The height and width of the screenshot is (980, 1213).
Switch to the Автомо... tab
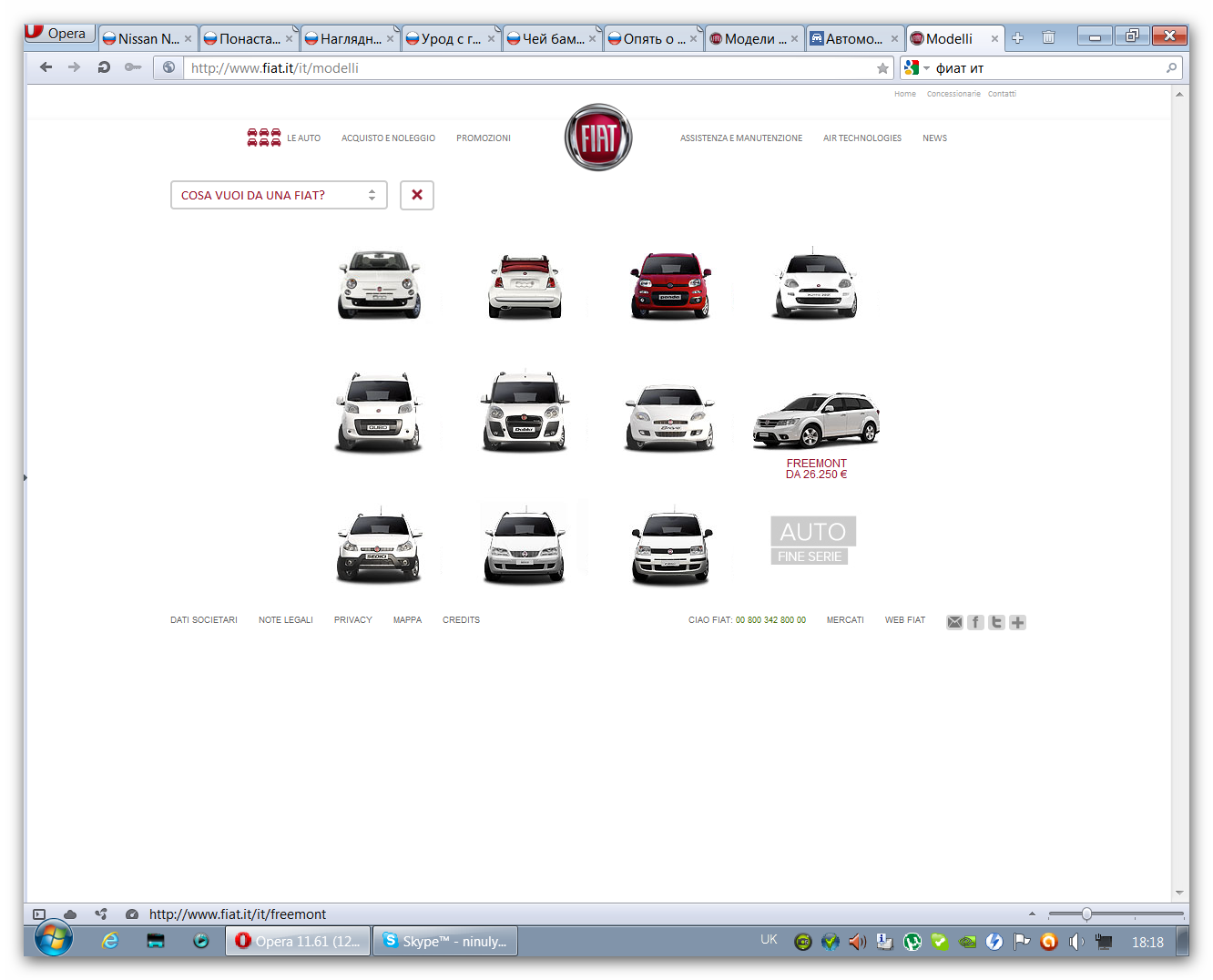[853, 38]
